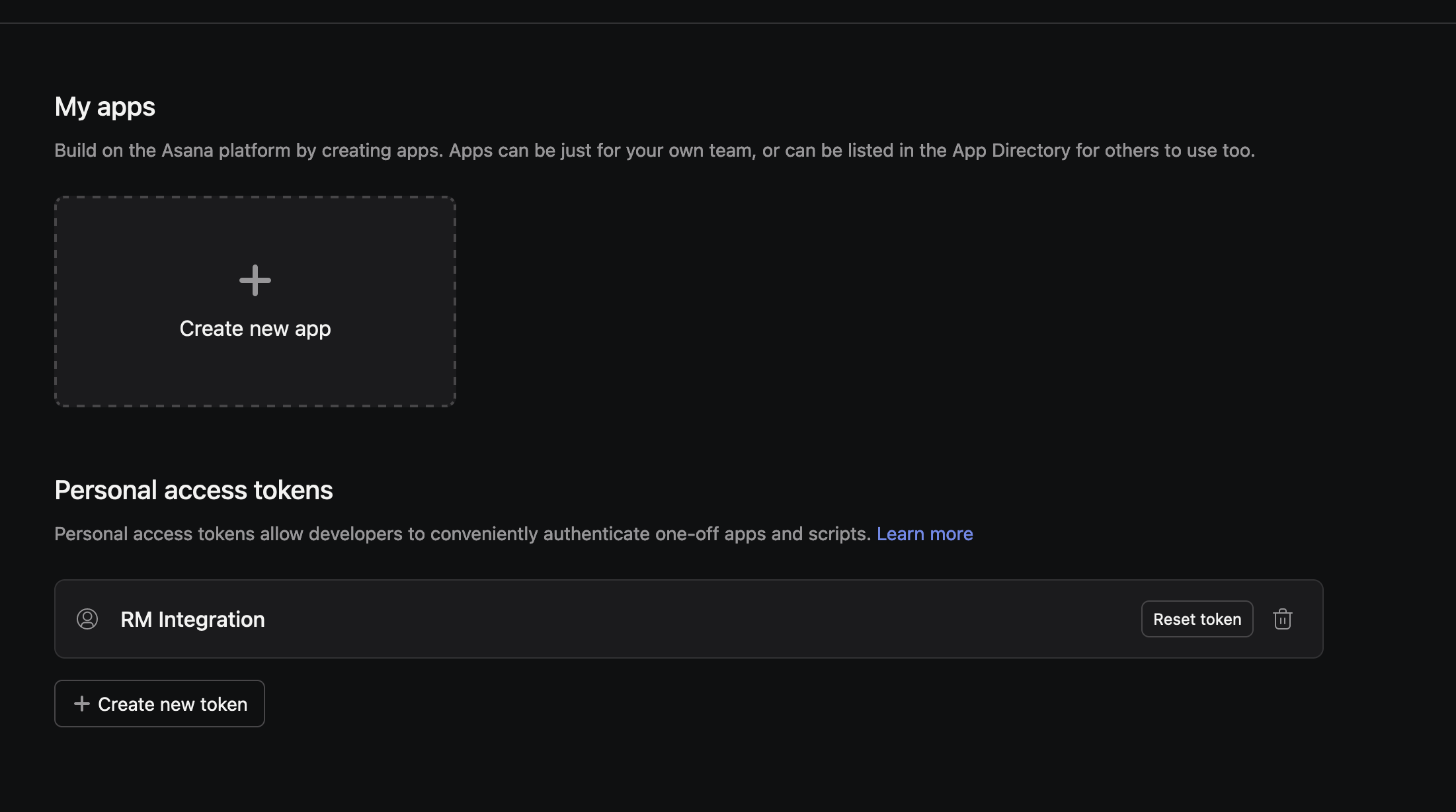1456x812 pixels.
Task: Open the Learn more link
Action: (924, 534)
